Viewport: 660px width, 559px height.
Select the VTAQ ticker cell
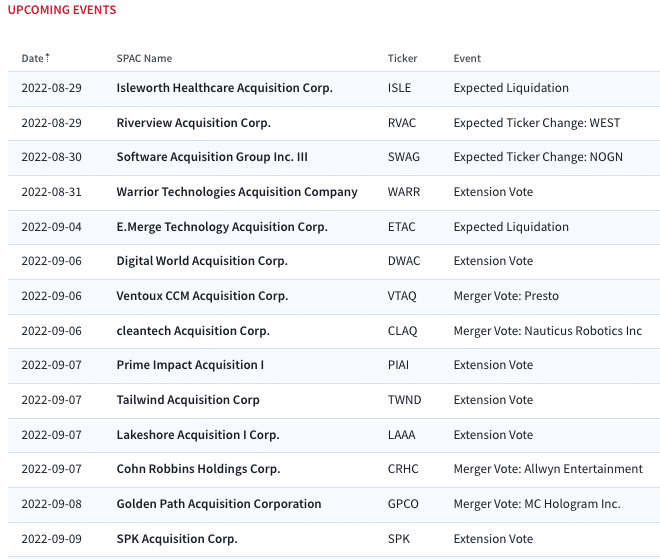pos(402,296)
